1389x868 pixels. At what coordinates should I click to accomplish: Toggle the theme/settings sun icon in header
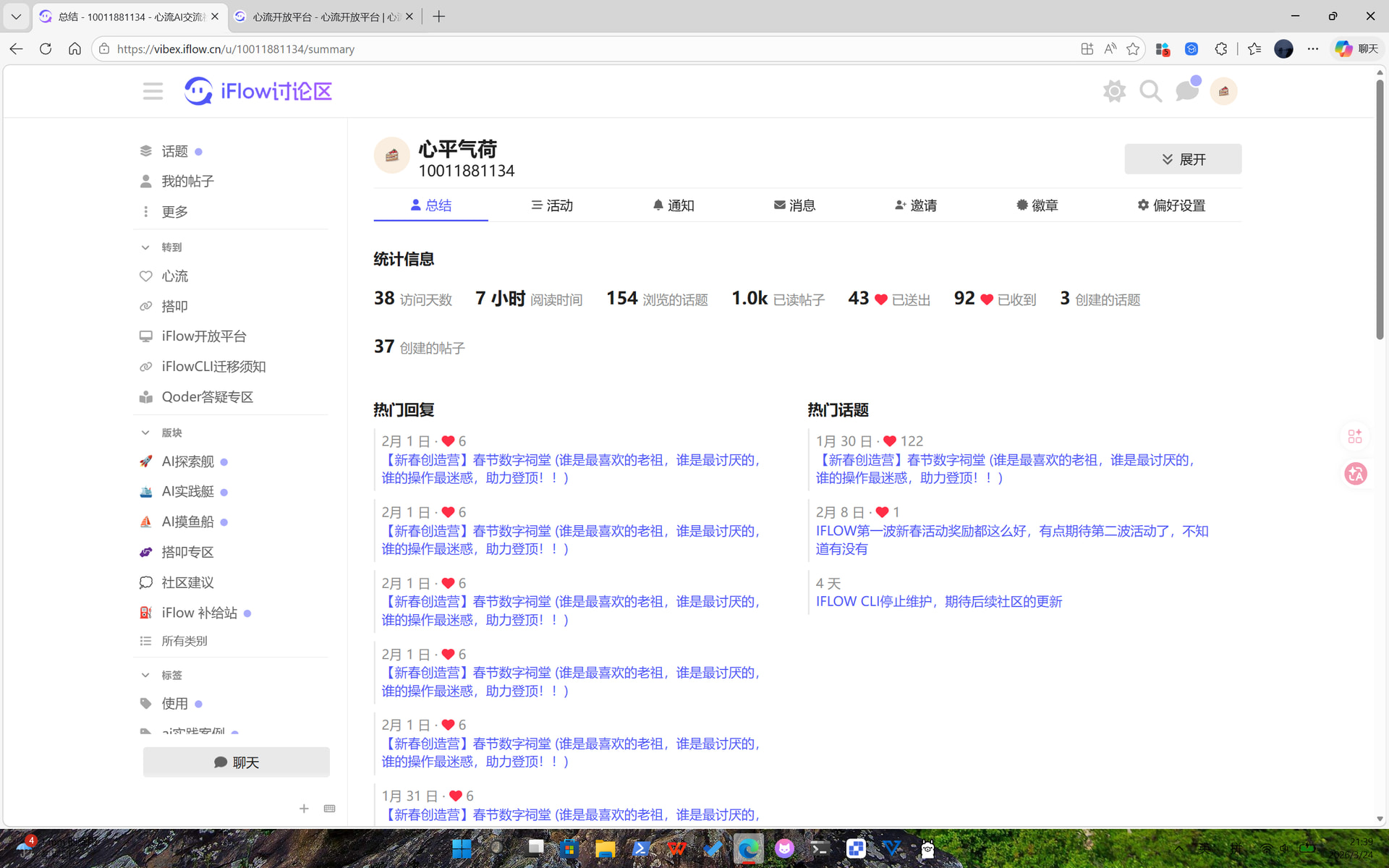tap(1114, 91)
